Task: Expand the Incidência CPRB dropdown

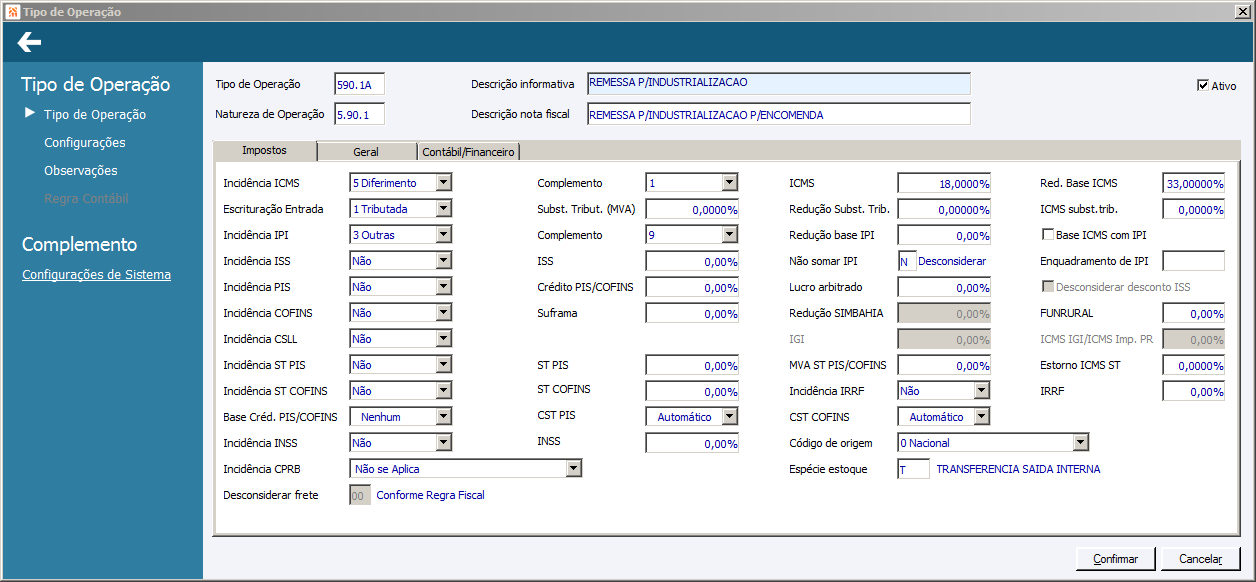Action: point(573,468)
